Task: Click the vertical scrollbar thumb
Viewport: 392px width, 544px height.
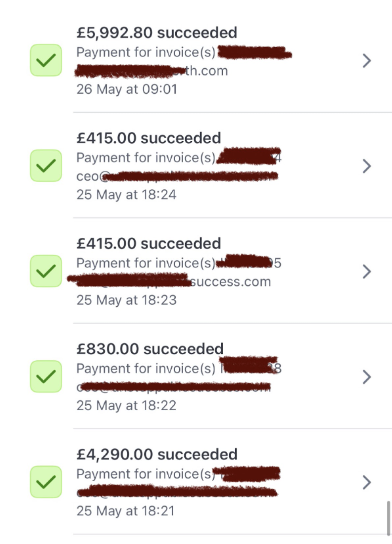Action: coord(389,518)
